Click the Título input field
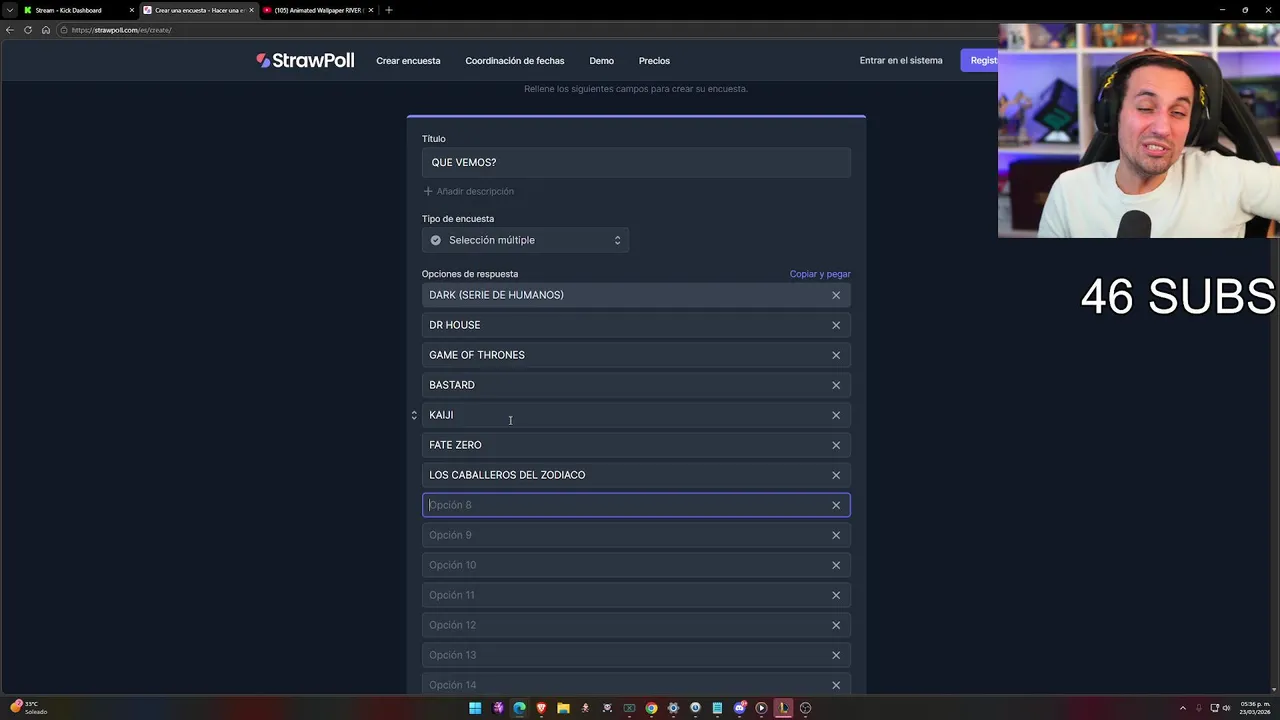This screenshot has width=1280, height=720. (636, 162)
